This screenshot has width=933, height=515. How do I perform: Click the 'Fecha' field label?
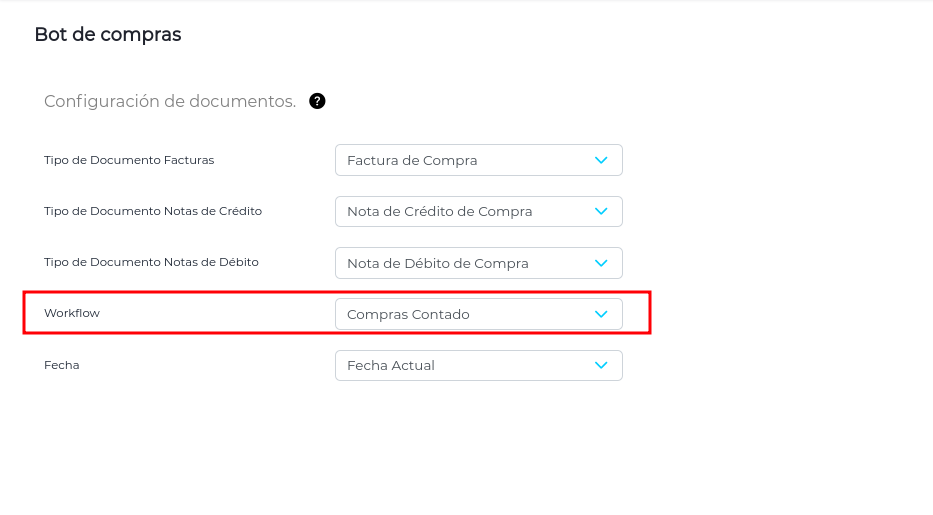click(62, 365)
